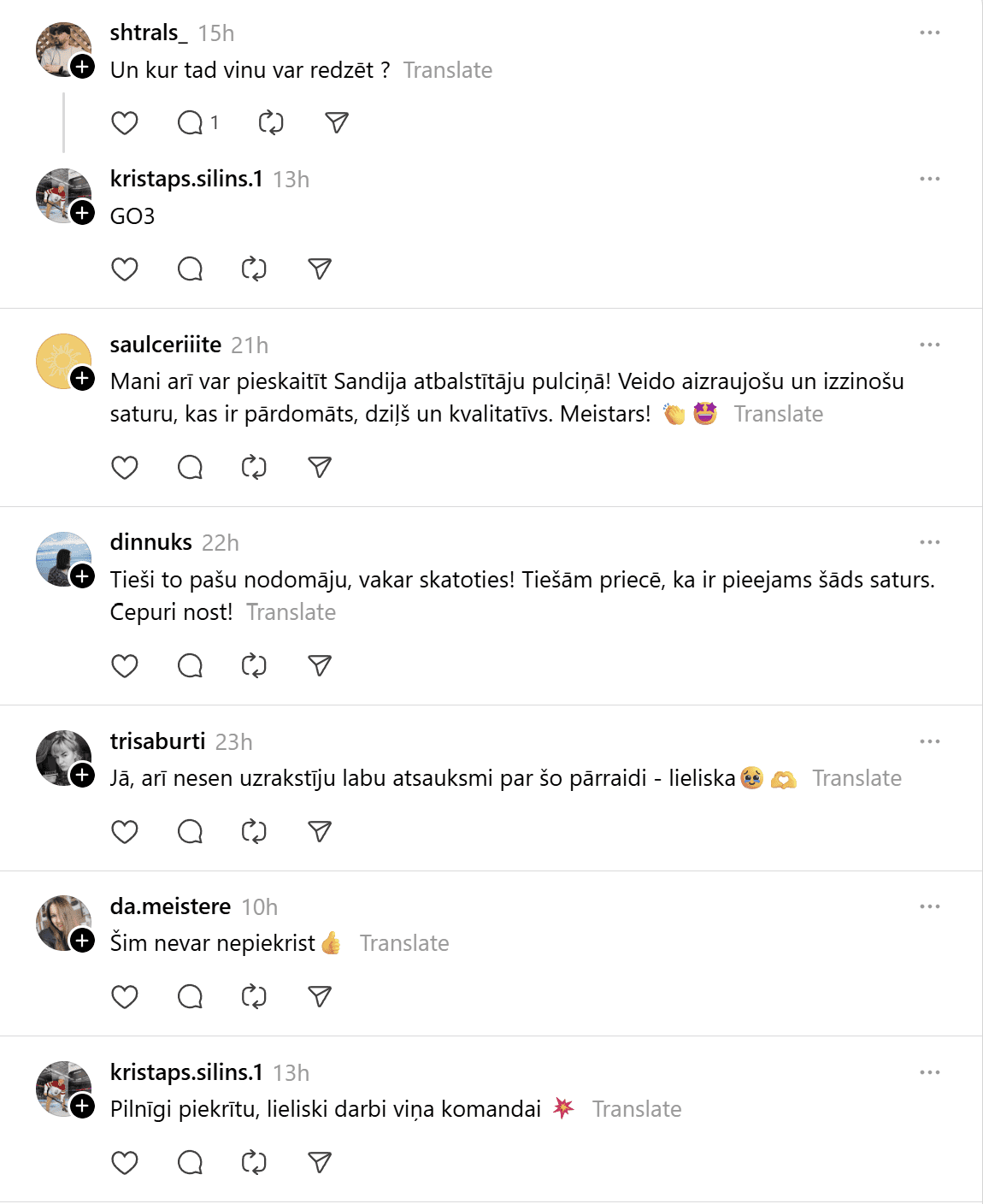Translate saulceriiite's comment
This screenshot has height=1204, width=983.
[778, 415]
